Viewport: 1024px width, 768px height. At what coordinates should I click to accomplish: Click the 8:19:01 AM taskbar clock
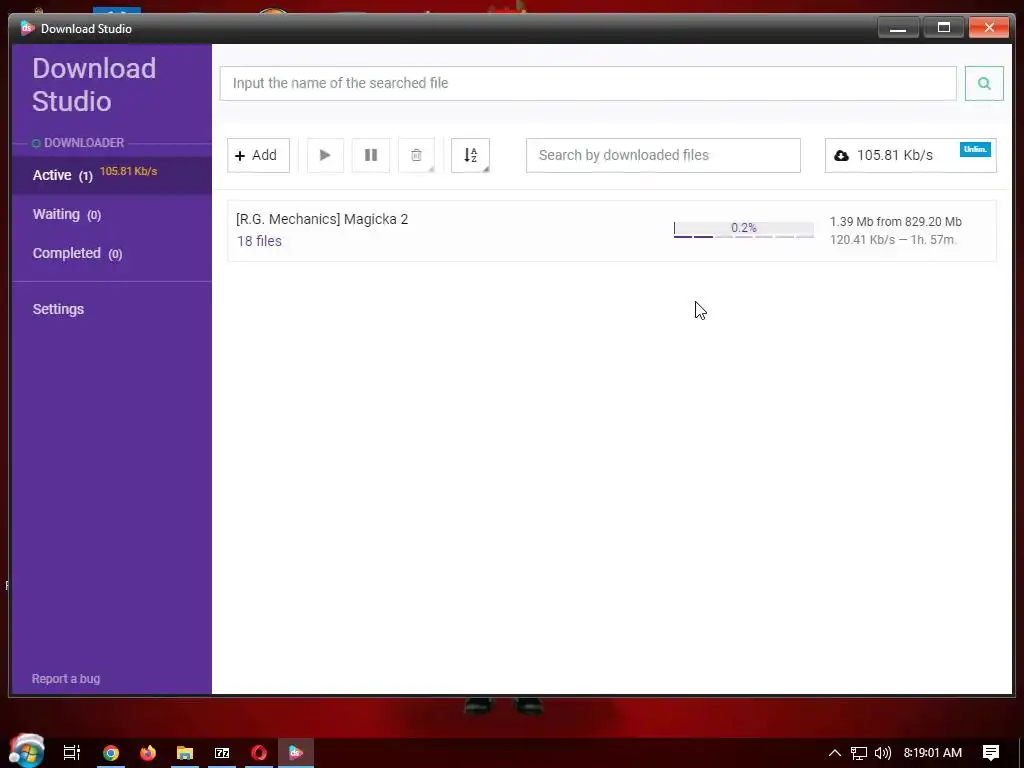click(x=933, y=753)
